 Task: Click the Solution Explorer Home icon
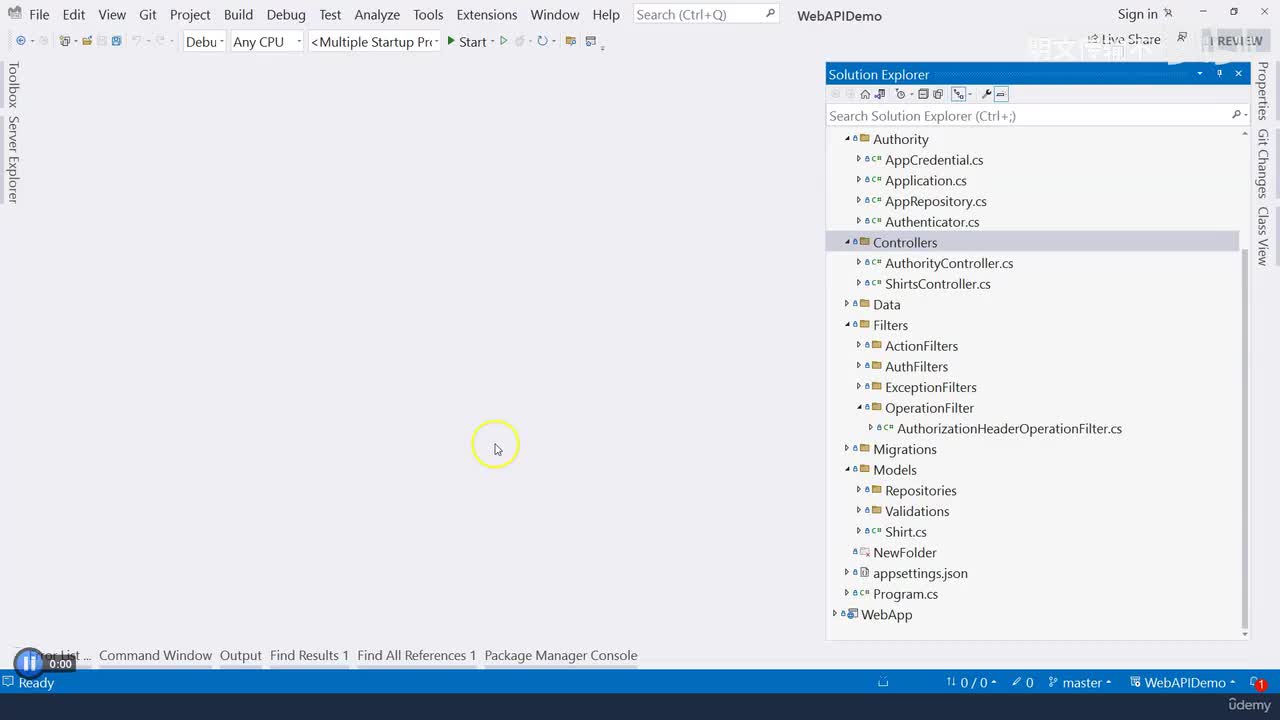coord(865,94)
